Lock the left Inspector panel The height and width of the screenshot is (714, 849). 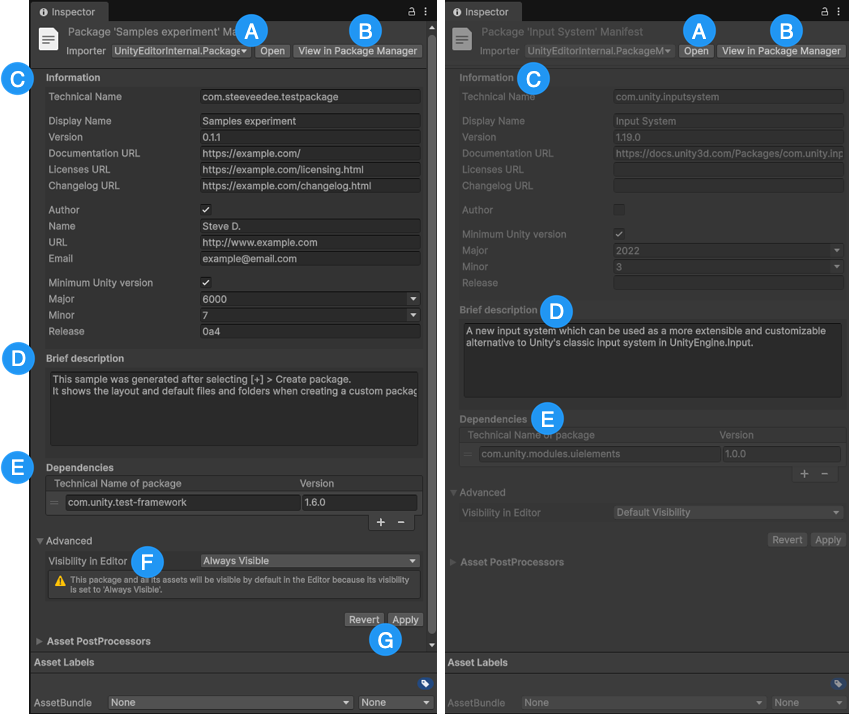pyautogui.click(x=412, y=11)
